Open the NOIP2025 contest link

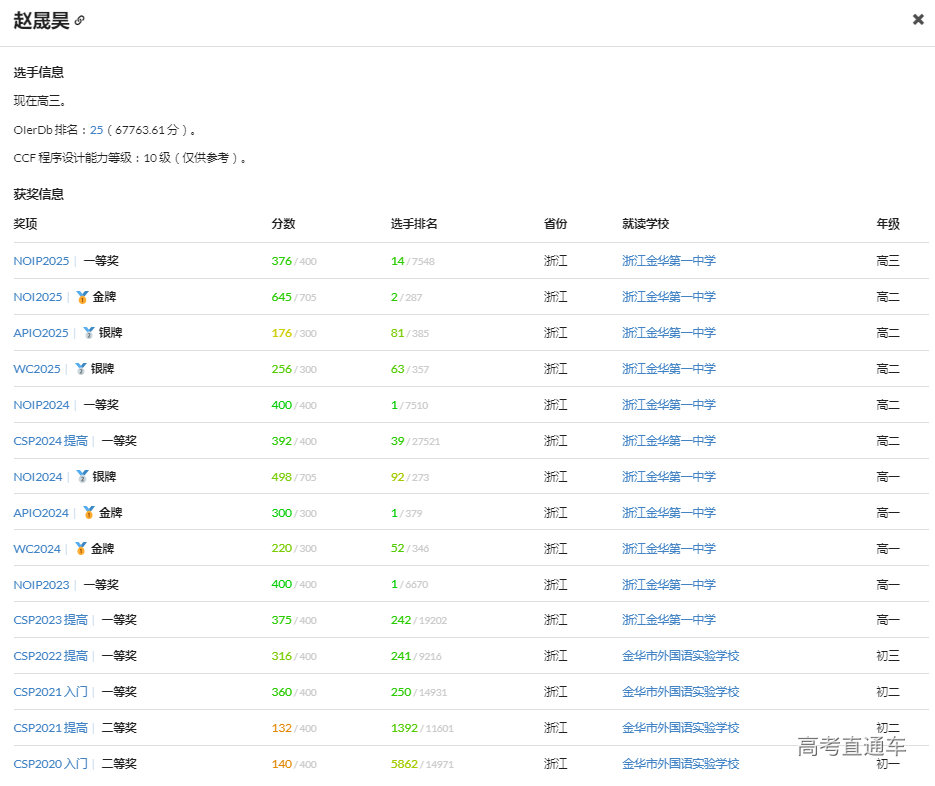[x=41, y=261]
